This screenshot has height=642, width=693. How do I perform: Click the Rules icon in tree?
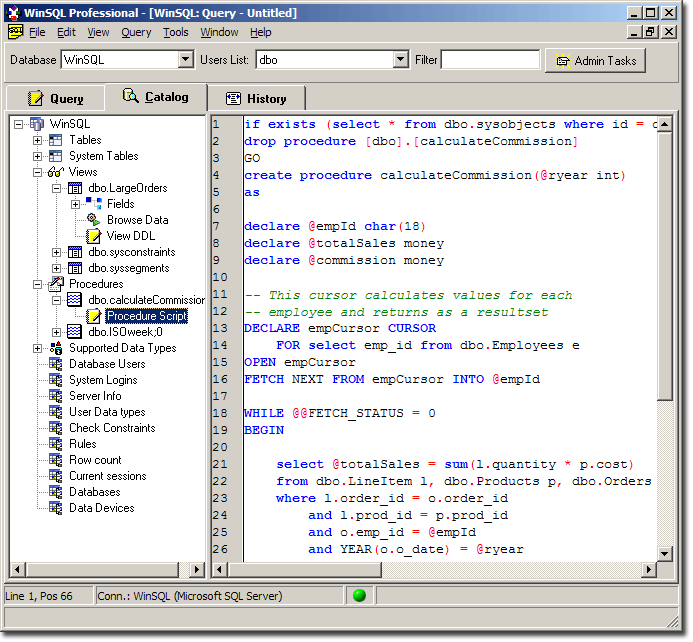point(56,444)
